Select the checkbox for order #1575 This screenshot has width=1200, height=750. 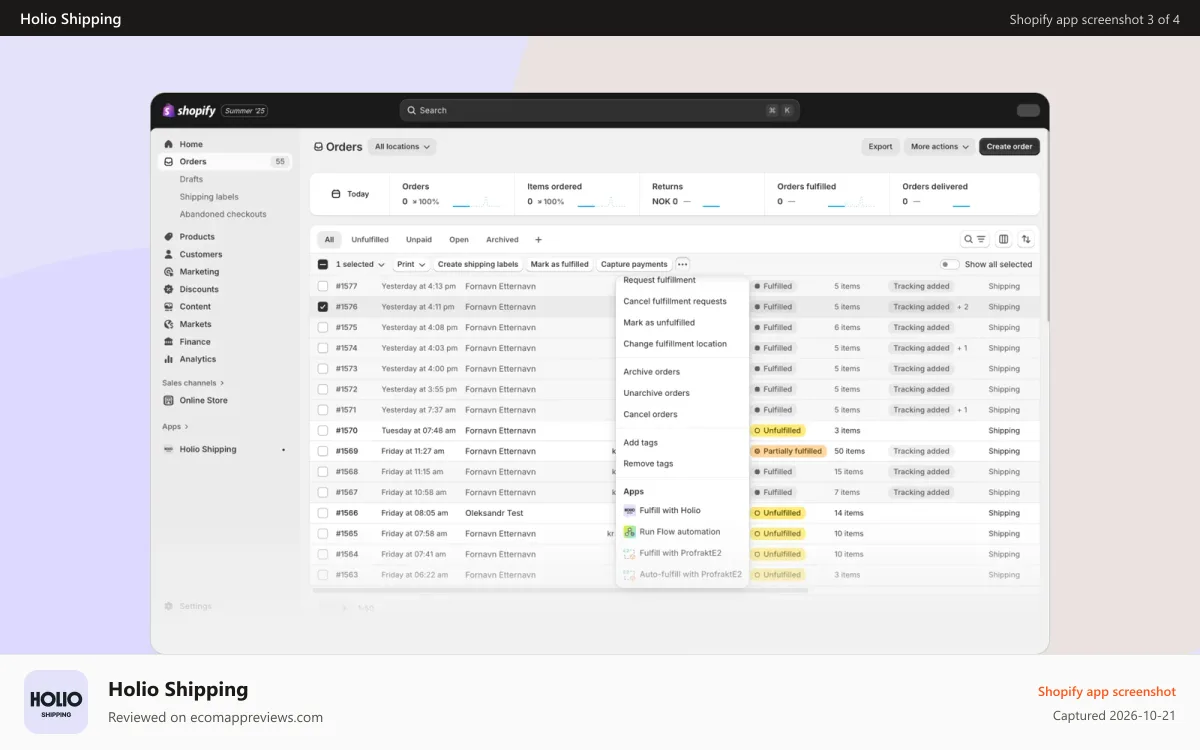point(323,327)
